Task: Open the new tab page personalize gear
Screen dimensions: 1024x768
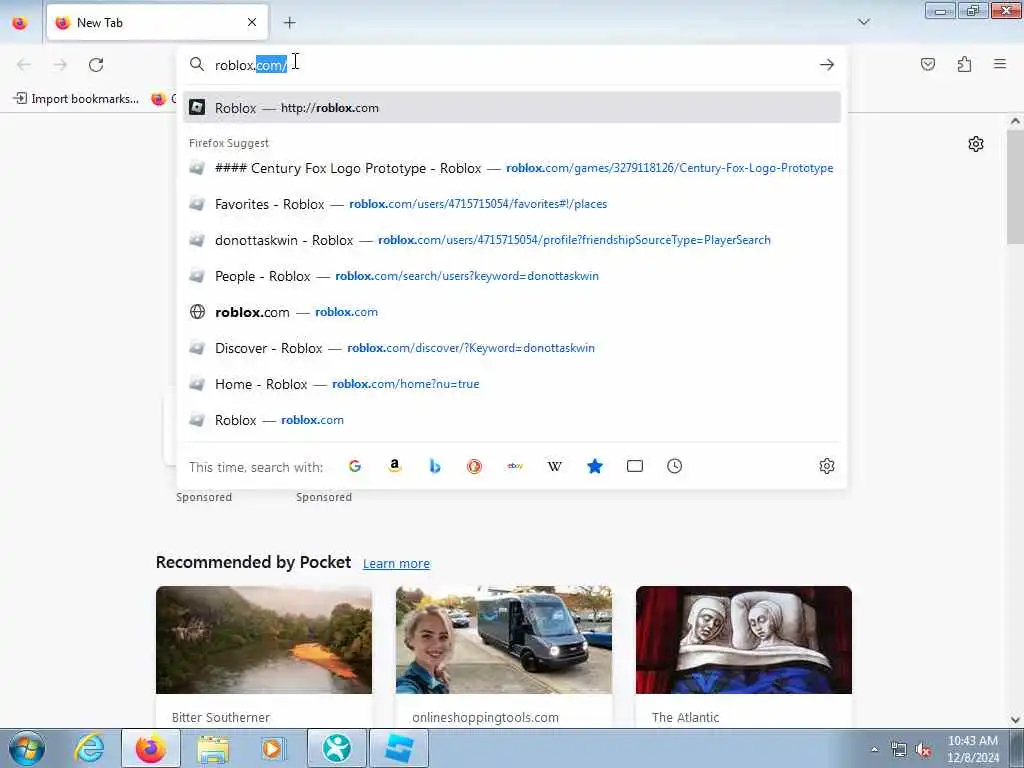Action: [976, 144]
